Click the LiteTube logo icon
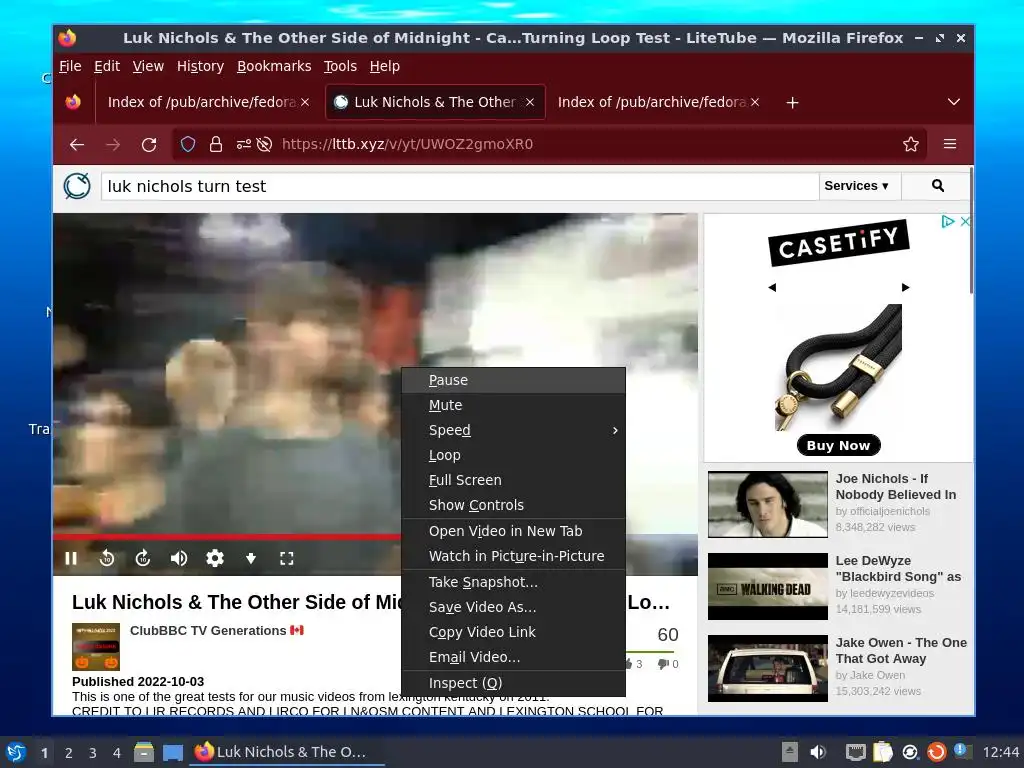1024x768 pixels. click(77, 186)
